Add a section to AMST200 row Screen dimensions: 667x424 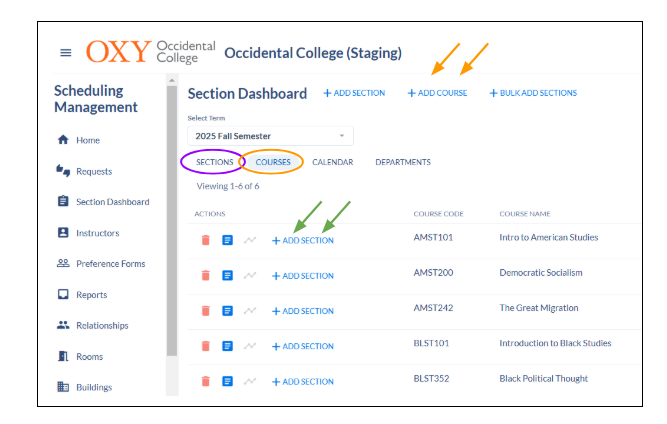[303, 276]
